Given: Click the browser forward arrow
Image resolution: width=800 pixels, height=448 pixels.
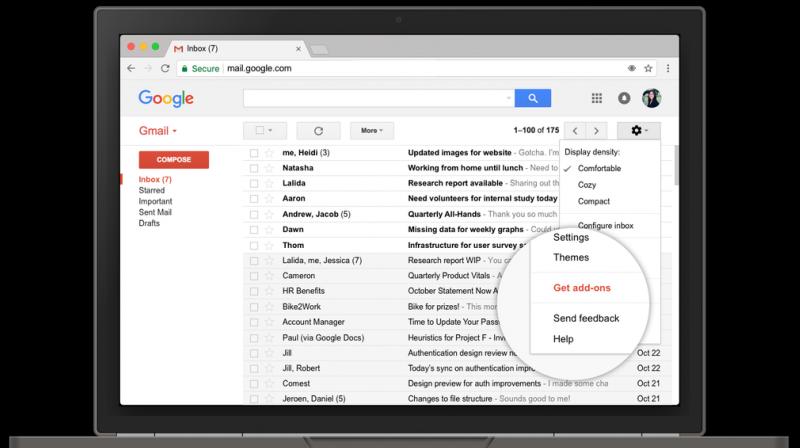Looking at the screenshot, I should (148, 68).
